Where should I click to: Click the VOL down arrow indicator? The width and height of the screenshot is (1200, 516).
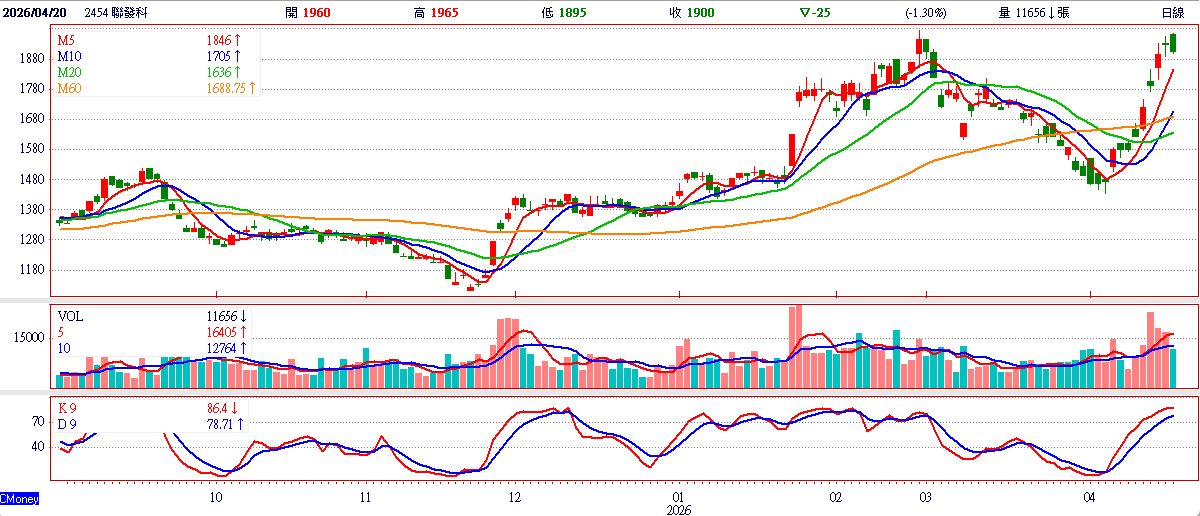point(243,316)
